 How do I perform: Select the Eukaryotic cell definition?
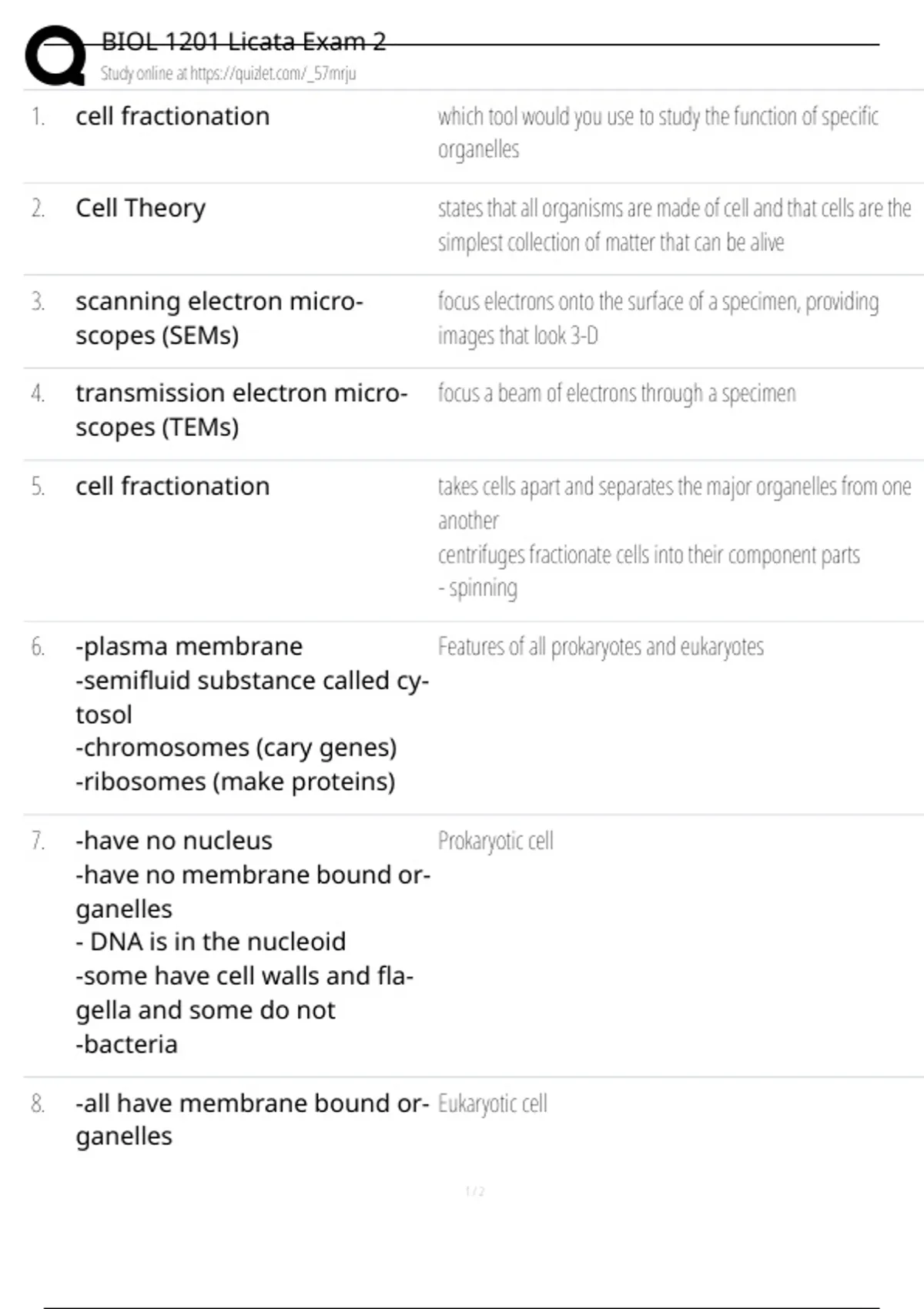492,1103
